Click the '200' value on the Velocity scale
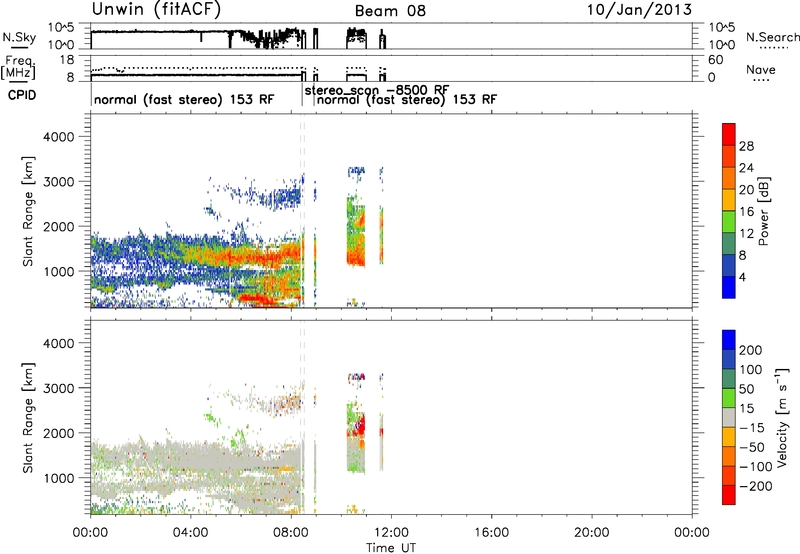This screenshot has height=554, width=800. pos(751,350)
